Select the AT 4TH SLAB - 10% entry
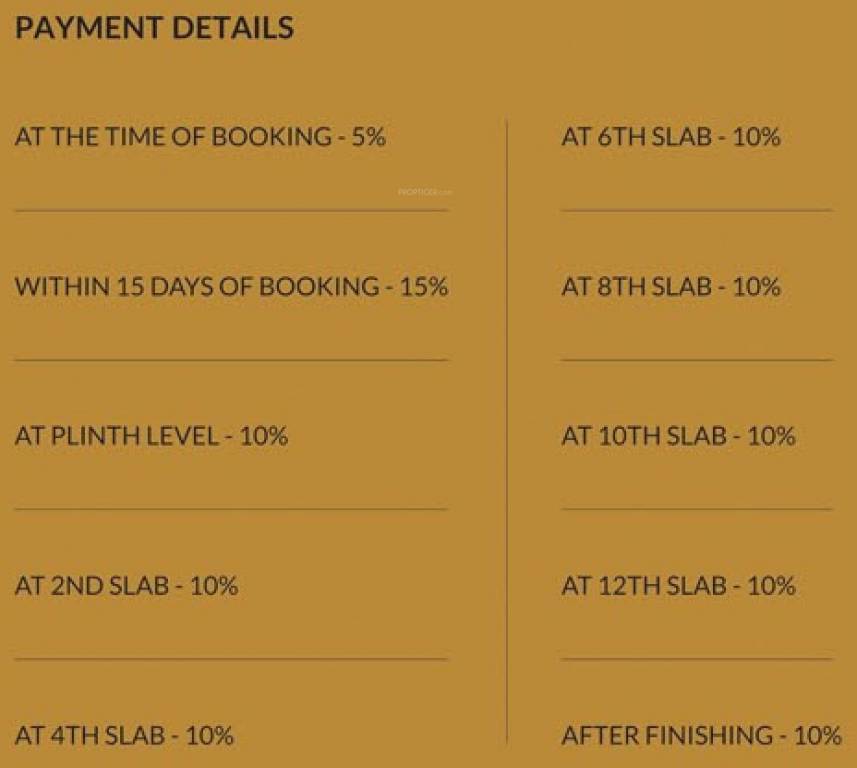 124,736
